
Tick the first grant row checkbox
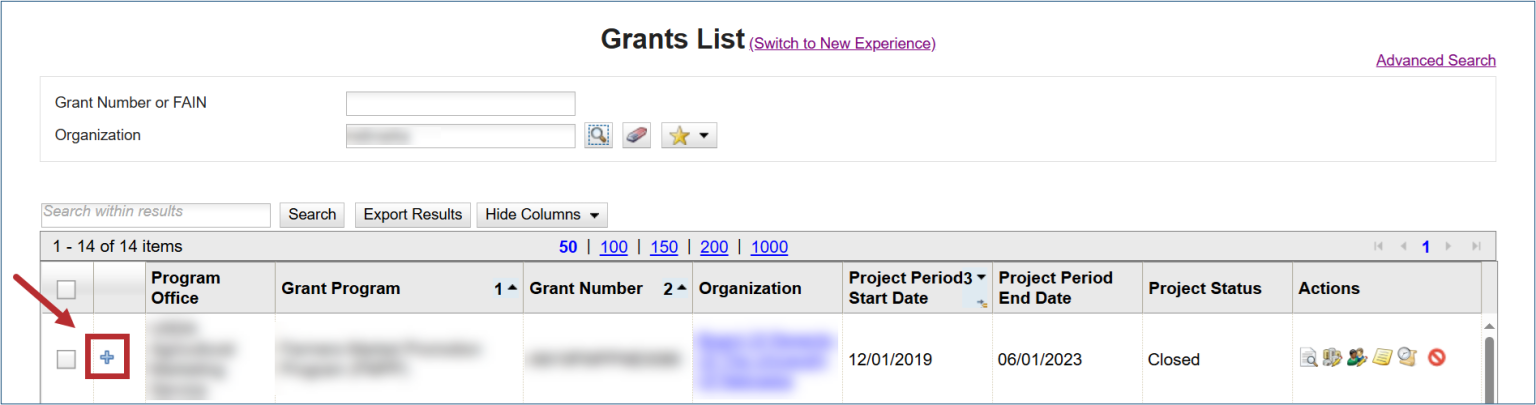(66, 360)
